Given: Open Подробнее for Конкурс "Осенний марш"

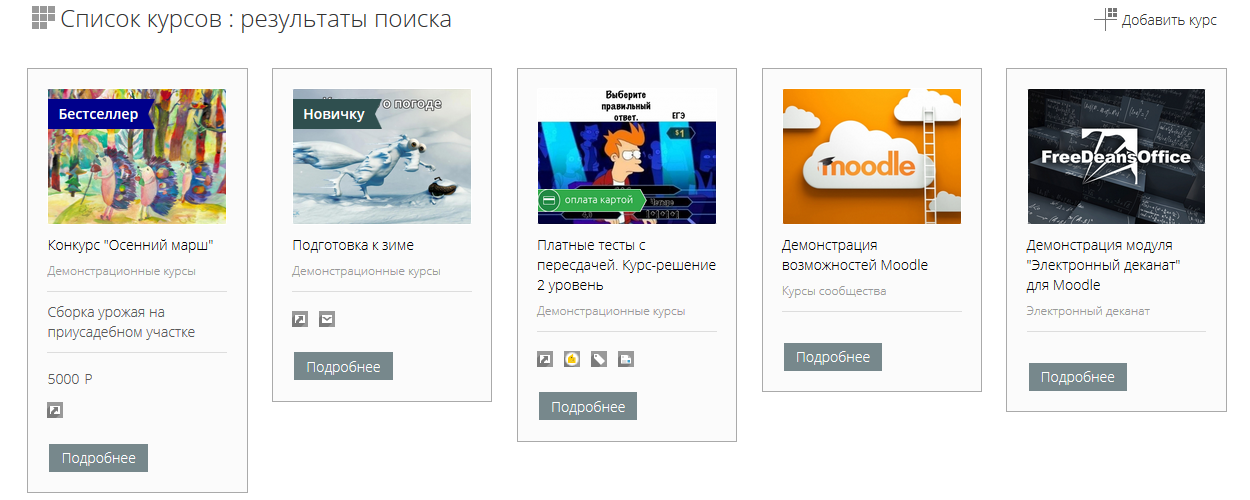Looking at the screenshot, I should coord(98,458).
